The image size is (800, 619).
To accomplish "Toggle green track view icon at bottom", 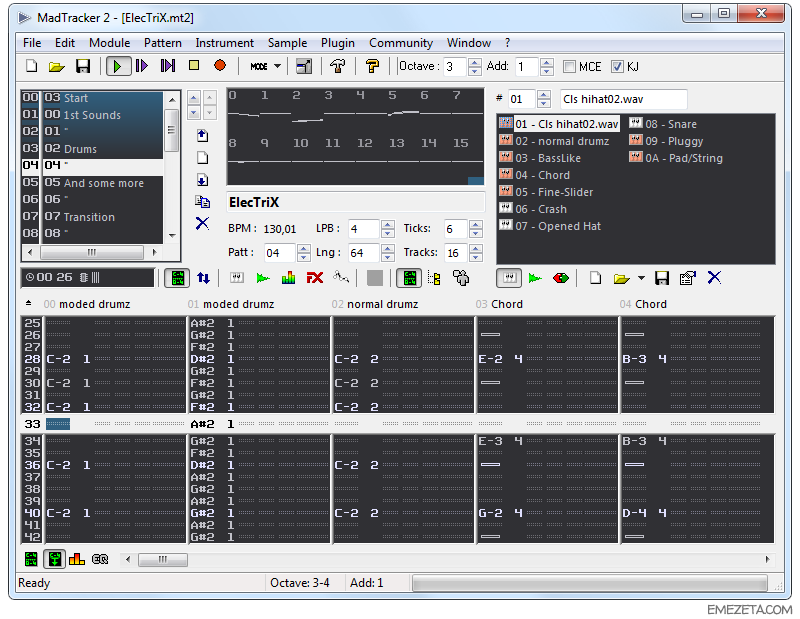I will pos(55,559).
